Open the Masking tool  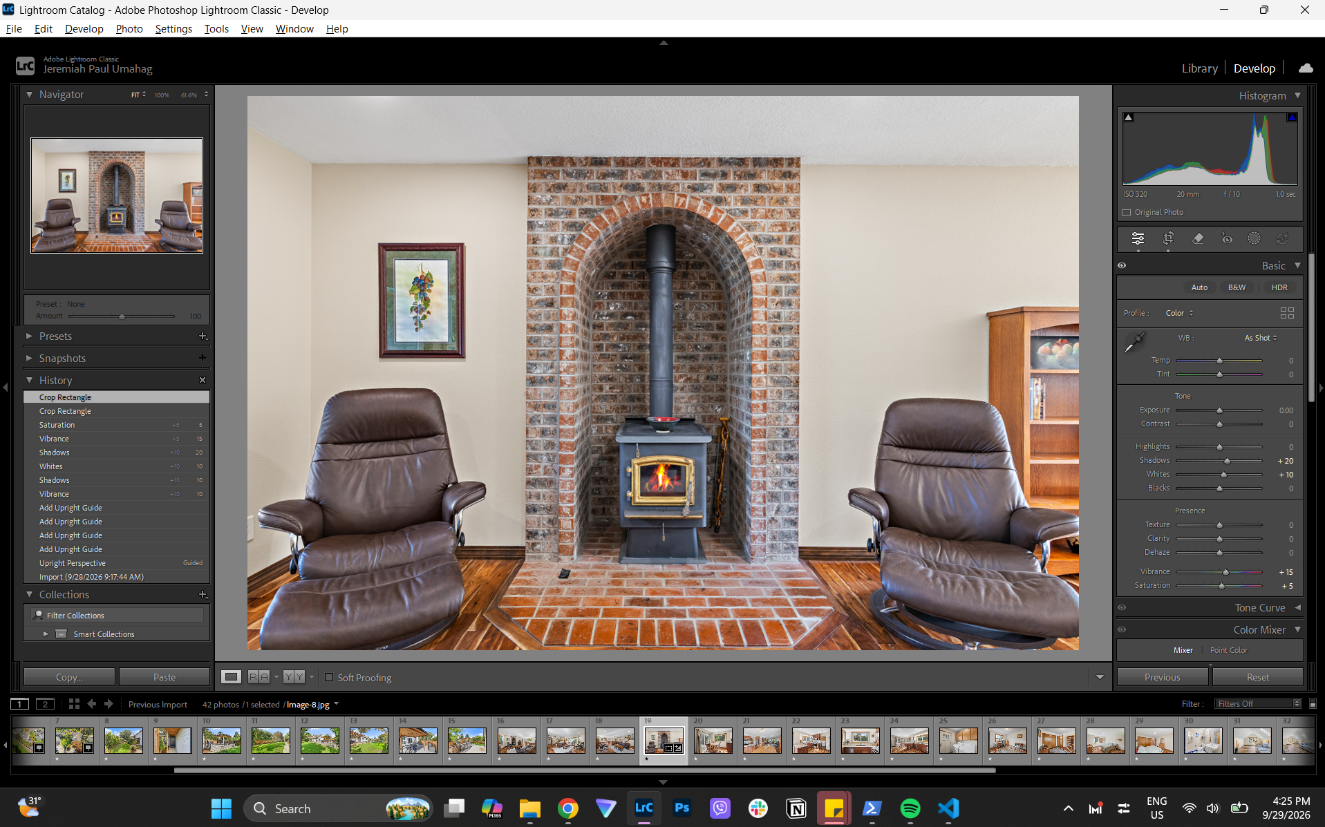[1254, 238]
